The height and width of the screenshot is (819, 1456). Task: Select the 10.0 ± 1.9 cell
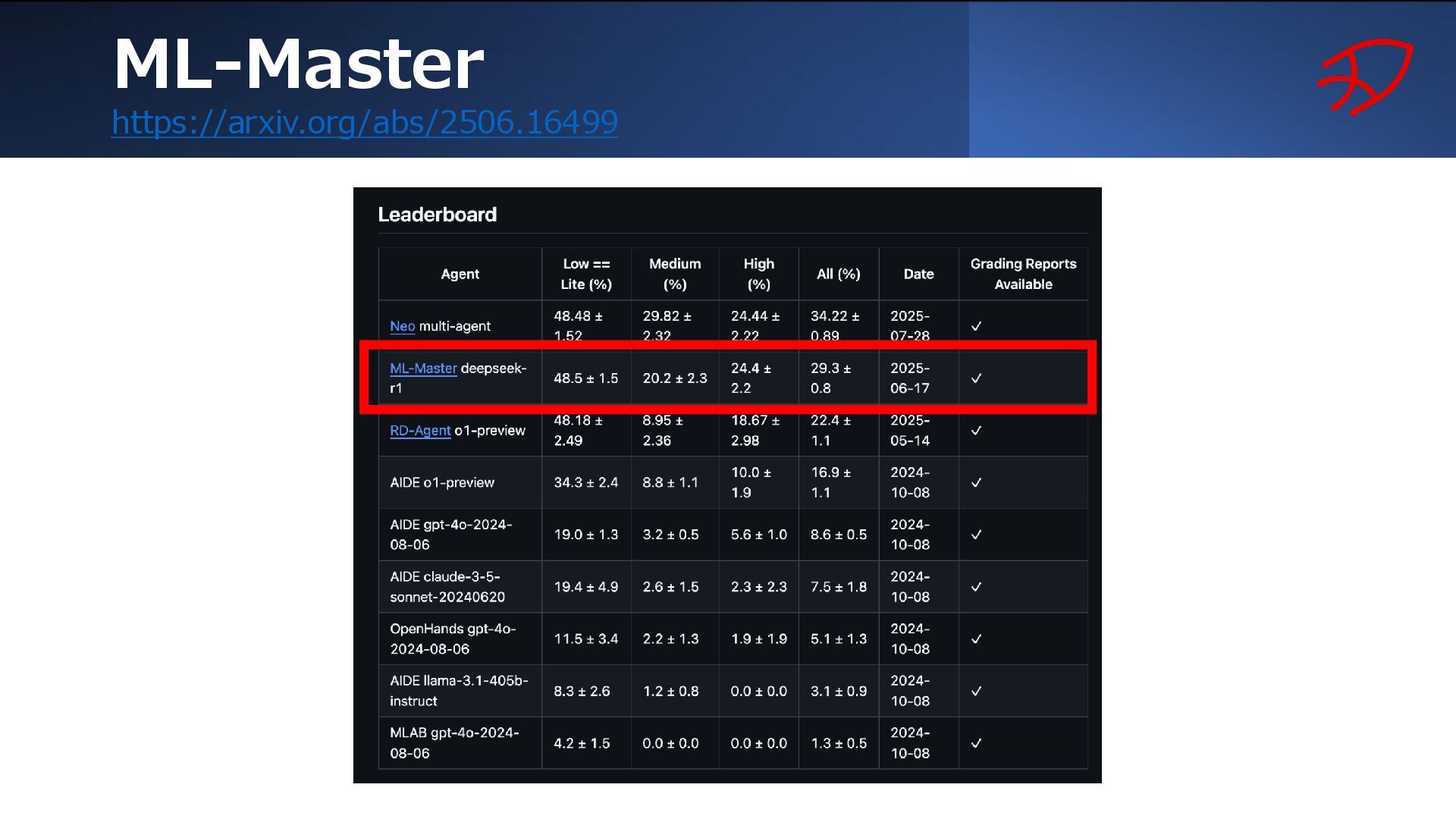point(759,482)
